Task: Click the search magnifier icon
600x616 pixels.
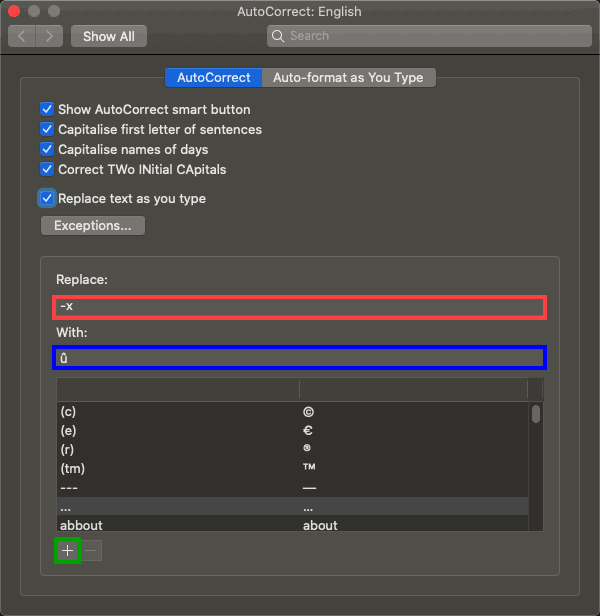Action: [278, 36]
